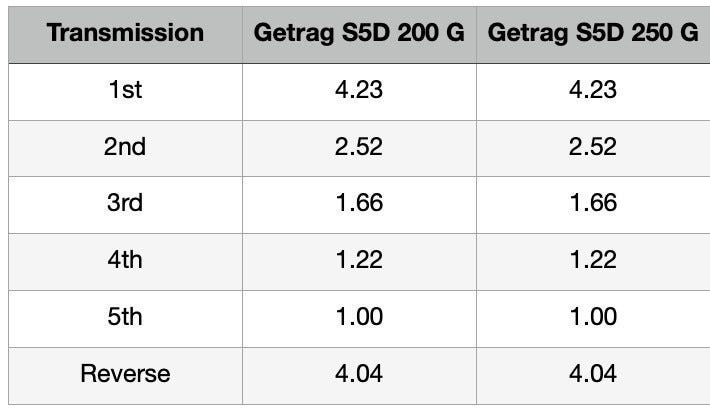Click 1.22 under Getrag S5D 200 G
Viewport: 710px width, 414px height.
point(359,261)
